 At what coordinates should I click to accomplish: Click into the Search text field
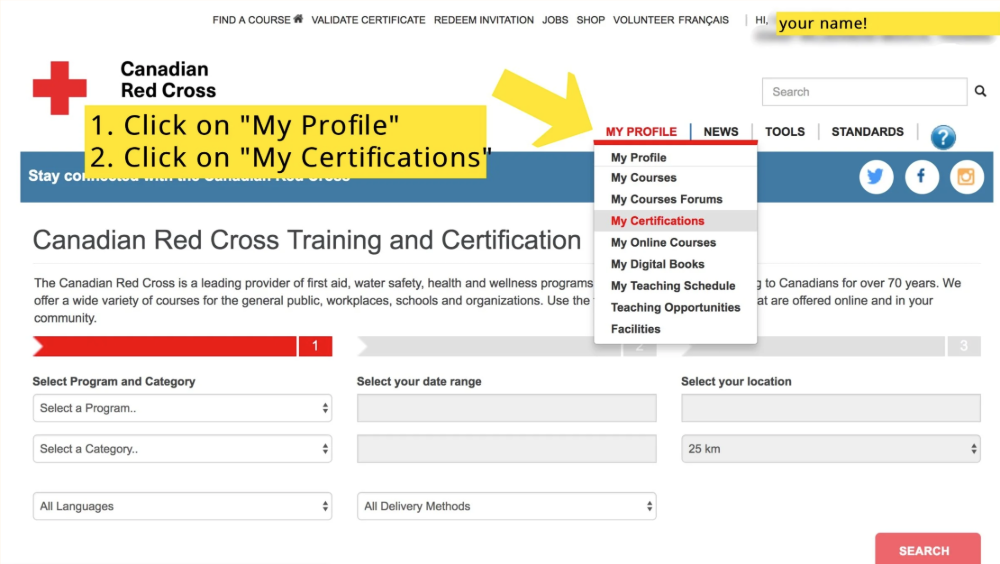(863, 92)
